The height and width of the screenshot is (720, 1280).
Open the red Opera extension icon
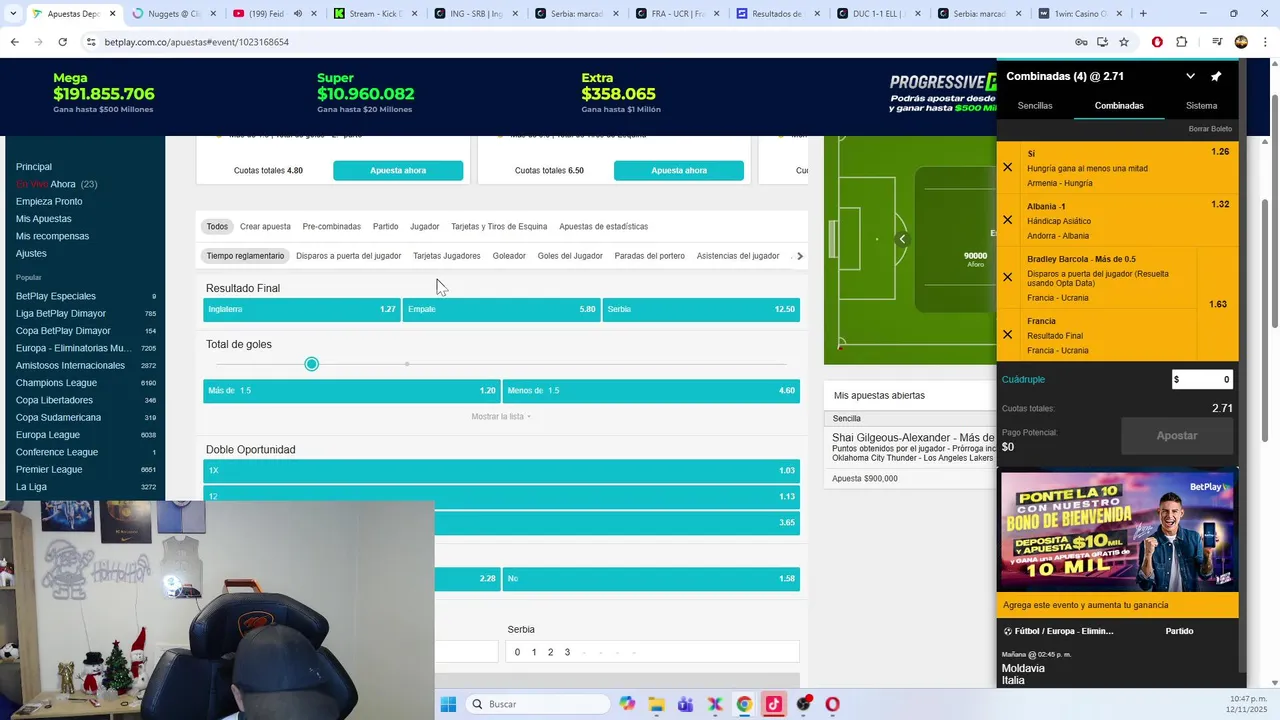click(1157, 42)
